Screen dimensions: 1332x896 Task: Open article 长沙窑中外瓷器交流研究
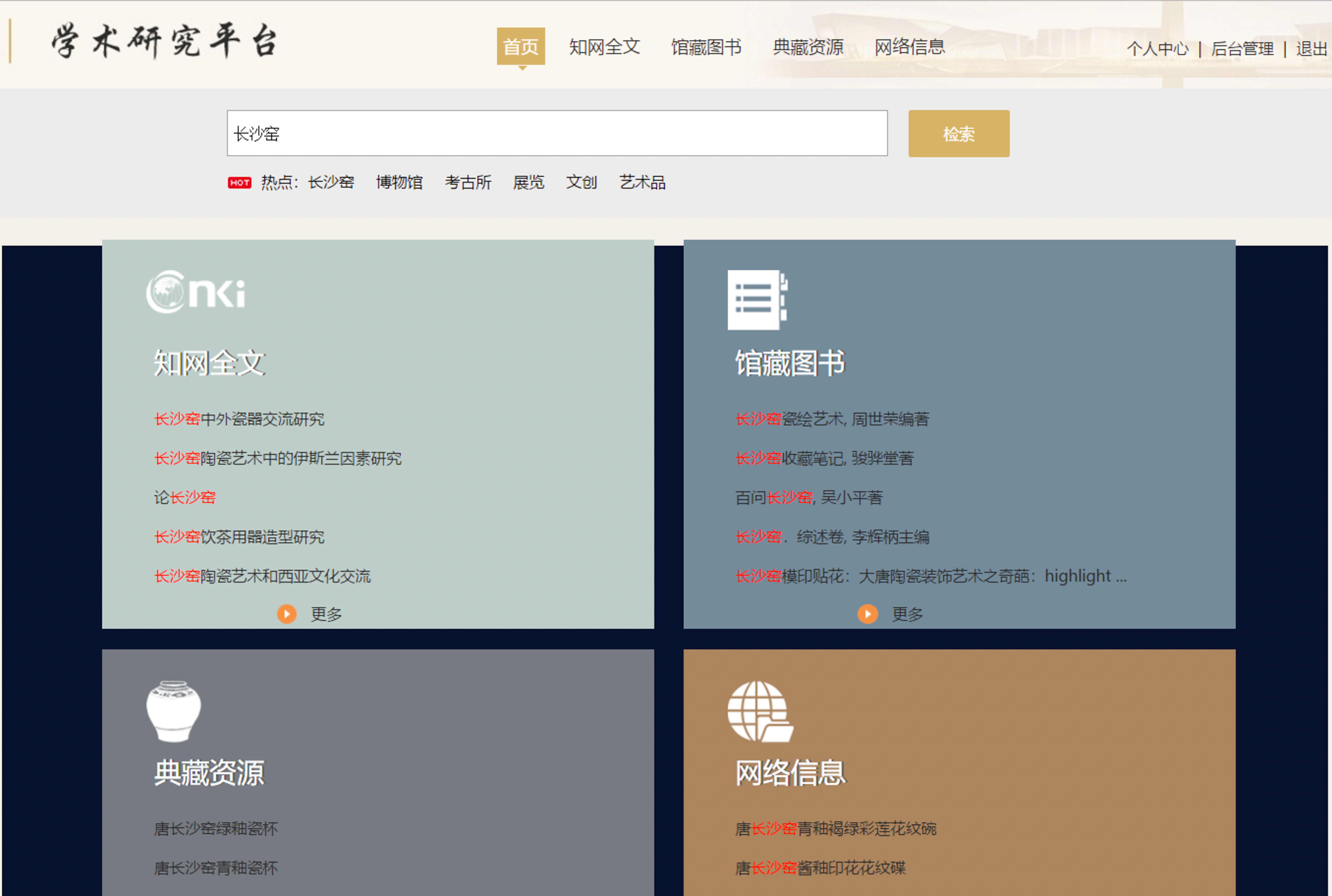tap(239, 420)
